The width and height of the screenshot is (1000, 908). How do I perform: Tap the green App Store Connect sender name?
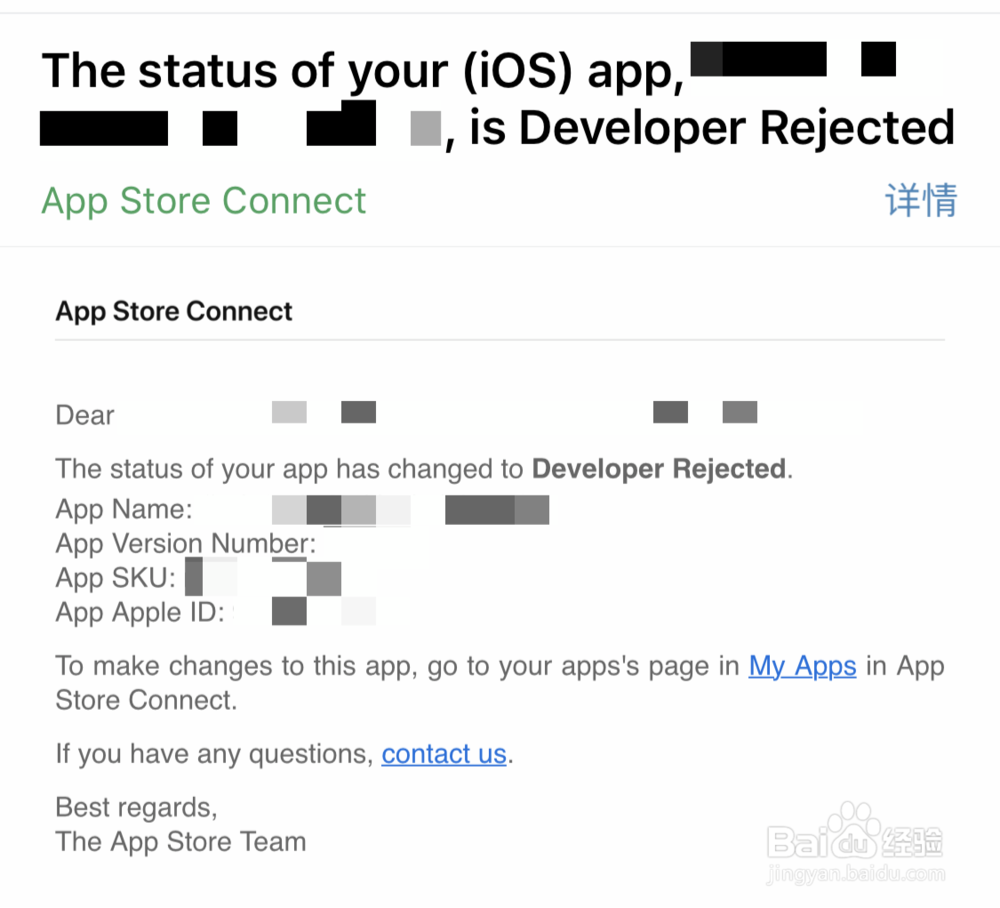point(203,201)
